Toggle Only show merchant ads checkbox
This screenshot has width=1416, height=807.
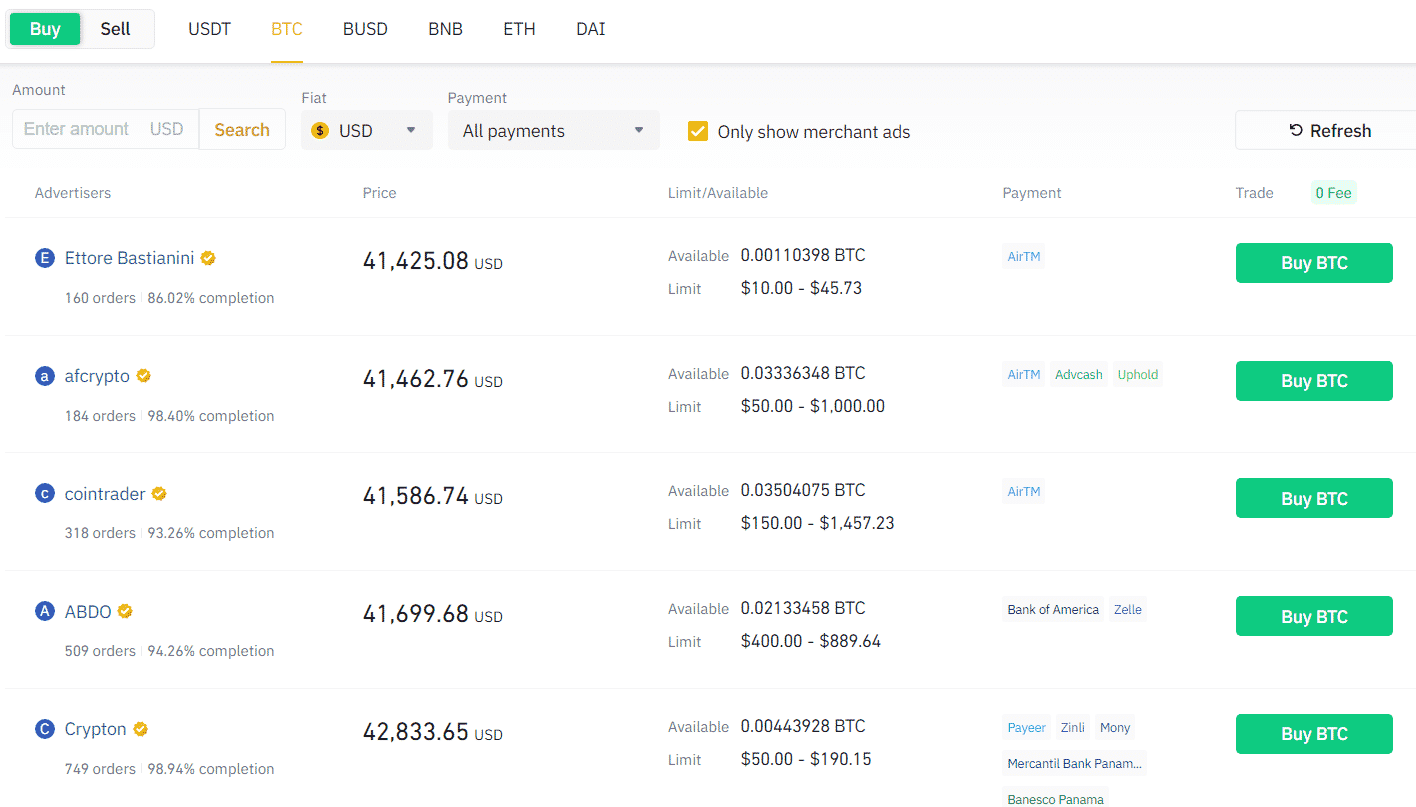pyautogui.click(x=698, y=131)
